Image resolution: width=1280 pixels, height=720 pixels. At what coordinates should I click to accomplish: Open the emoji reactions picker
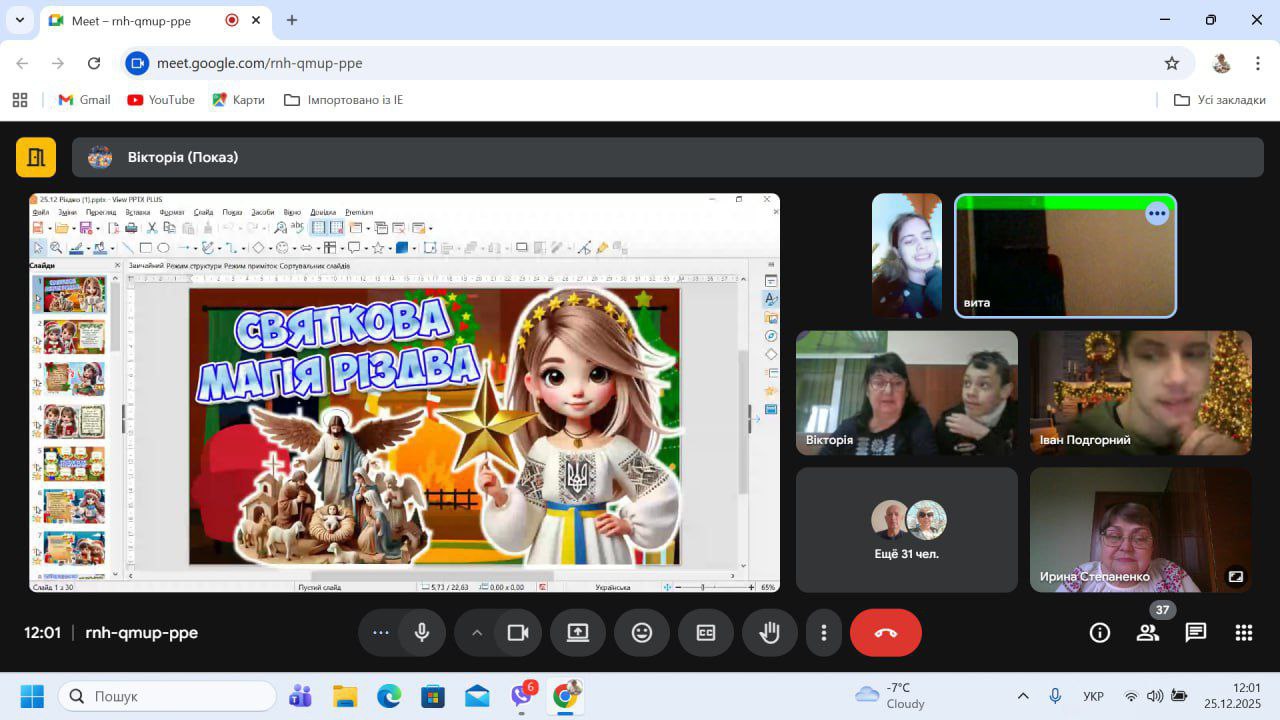click(642, 633)
